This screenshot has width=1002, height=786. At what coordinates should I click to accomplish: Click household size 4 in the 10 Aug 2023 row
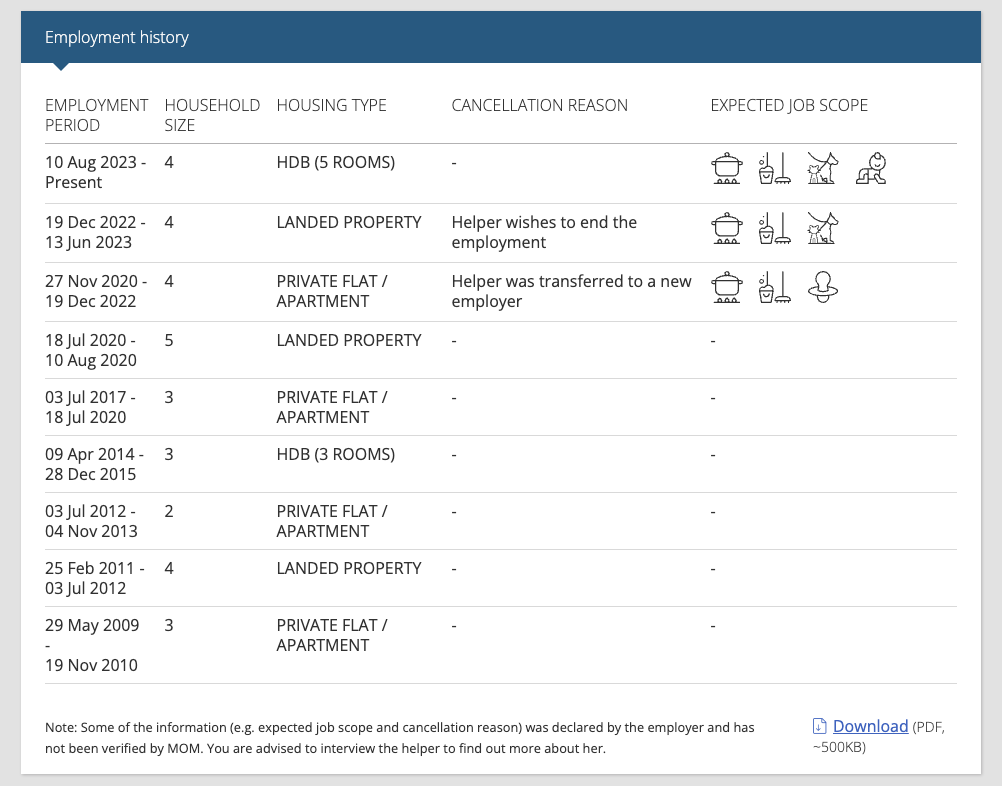[169, 162]
